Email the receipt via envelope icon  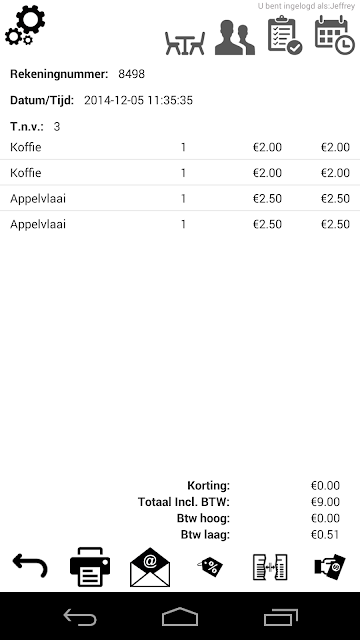point(150,567)
